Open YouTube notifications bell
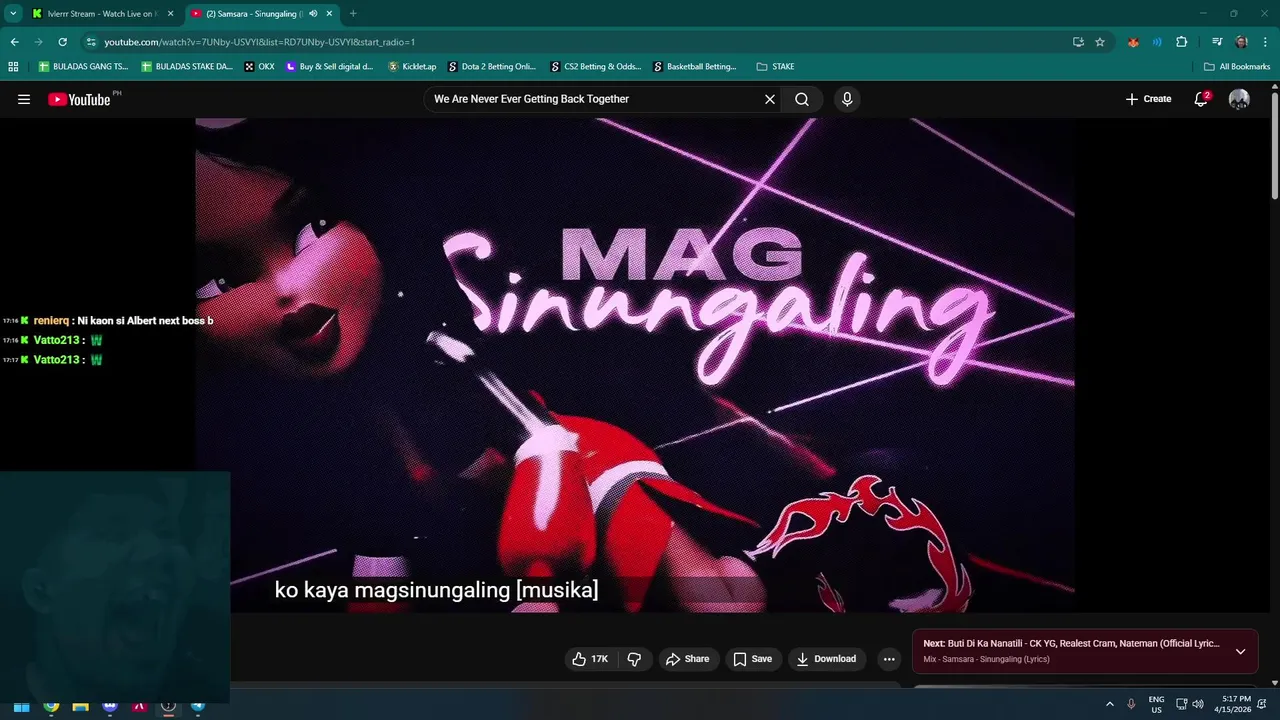The image size is (1280, 720). (1201, 99)
